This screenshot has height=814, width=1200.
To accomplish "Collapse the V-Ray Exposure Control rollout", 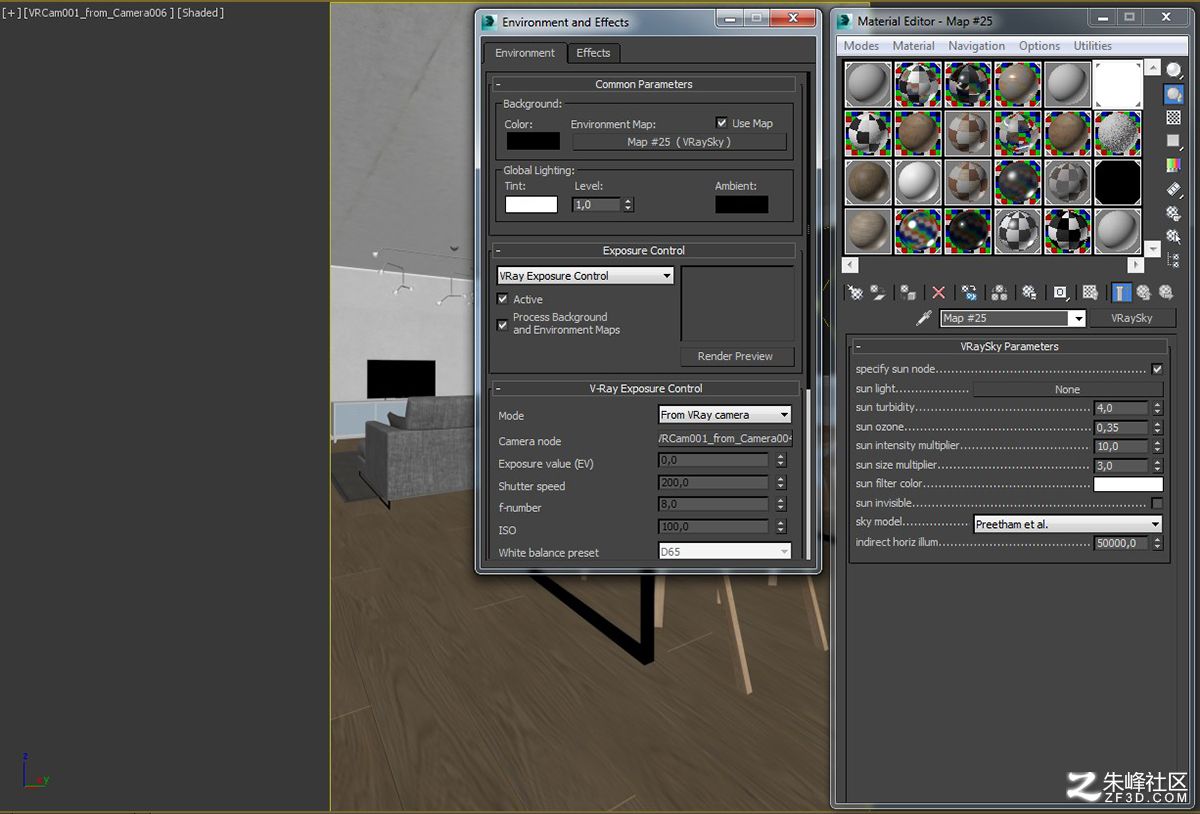I will pos(645,388).
